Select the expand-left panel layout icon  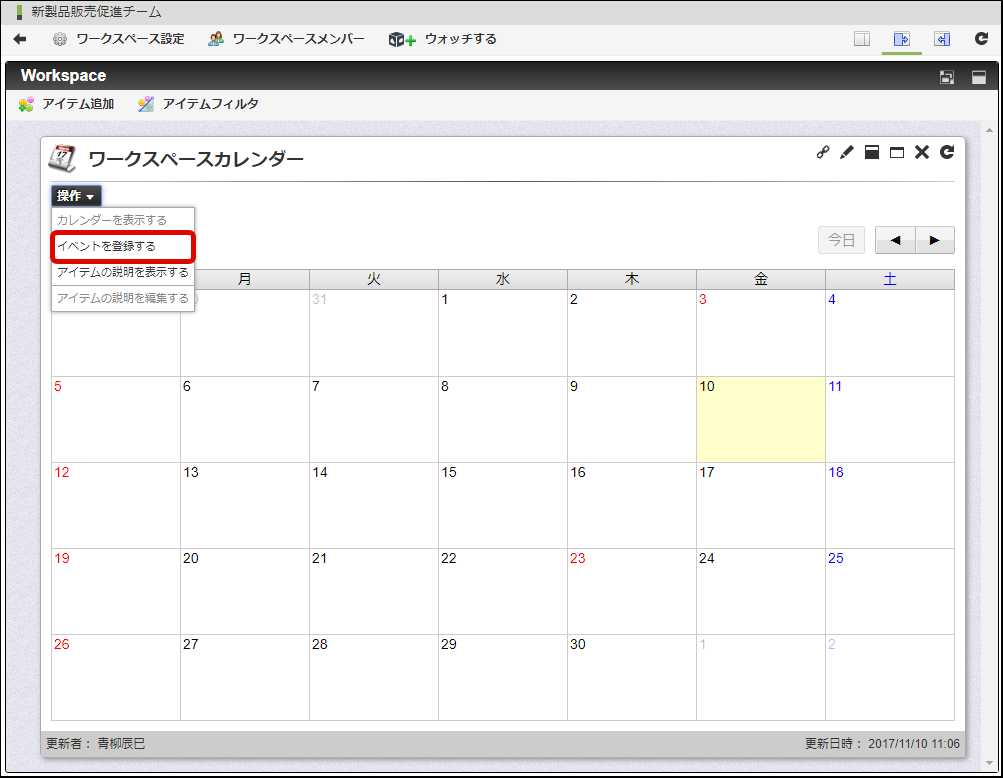tap(942, 39)
